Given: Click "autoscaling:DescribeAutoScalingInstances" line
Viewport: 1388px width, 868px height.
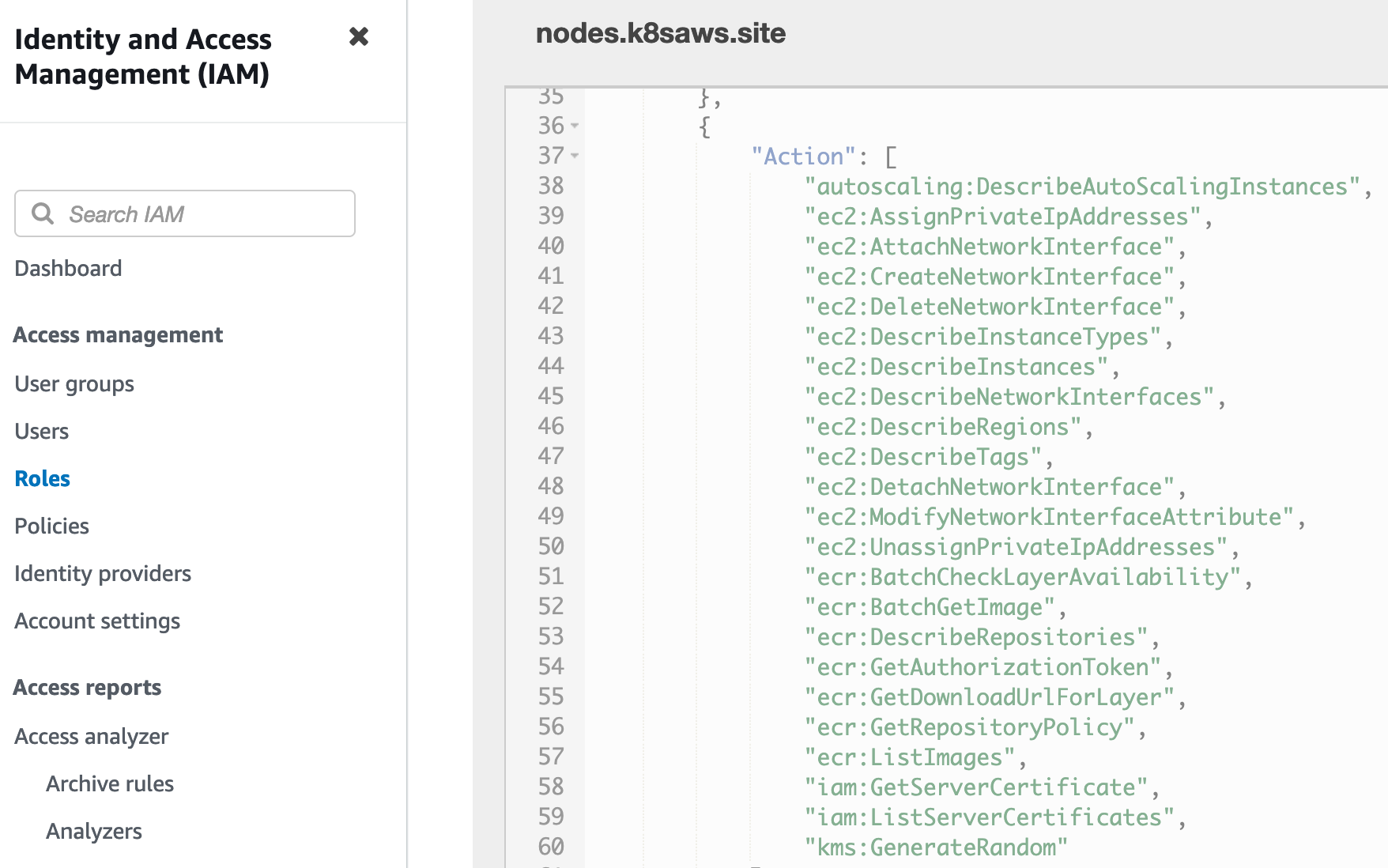Looking at the screenshot, I should pos(1082,187).
